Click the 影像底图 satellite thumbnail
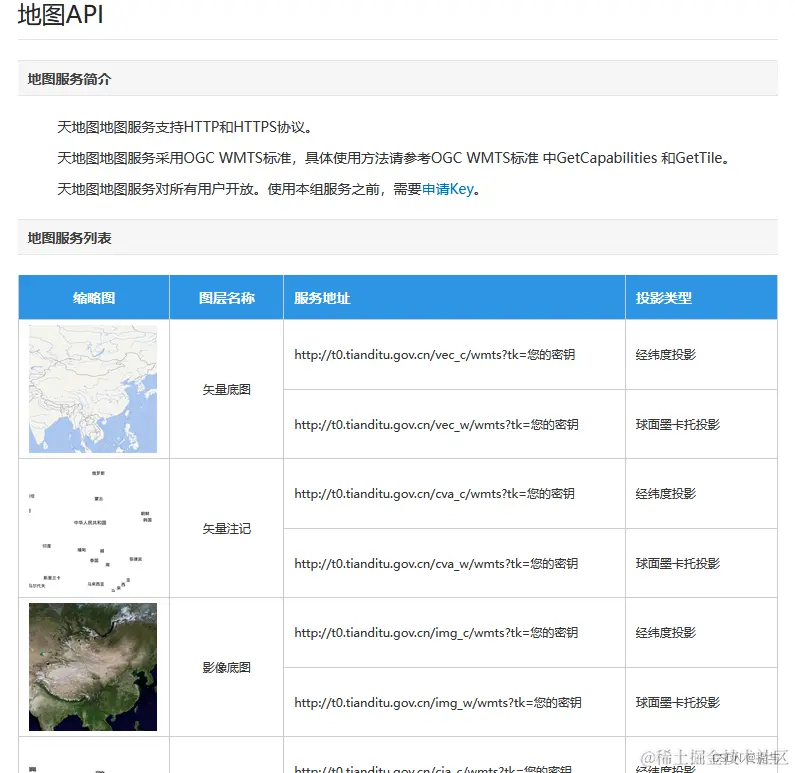This screenshot has height=773, width=795. (93, 667)
